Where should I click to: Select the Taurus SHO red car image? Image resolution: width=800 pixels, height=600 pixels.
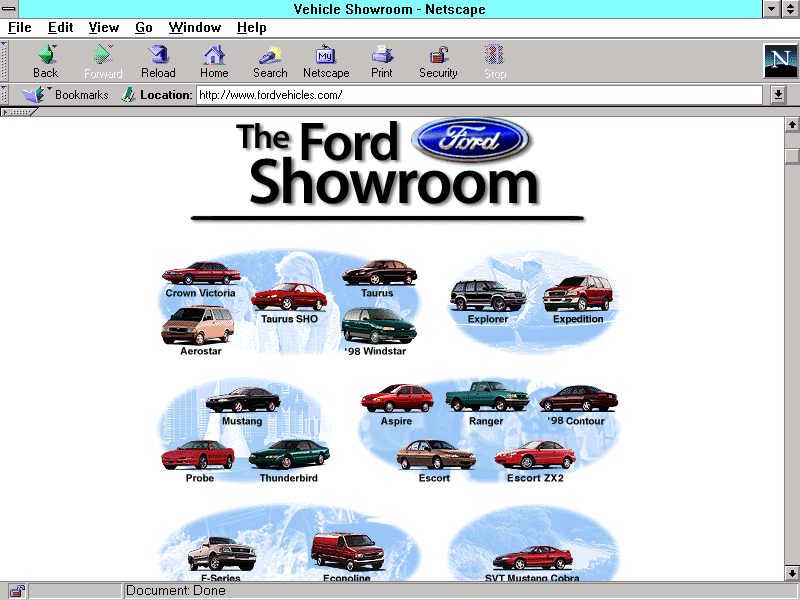click(x=289, y=297)
